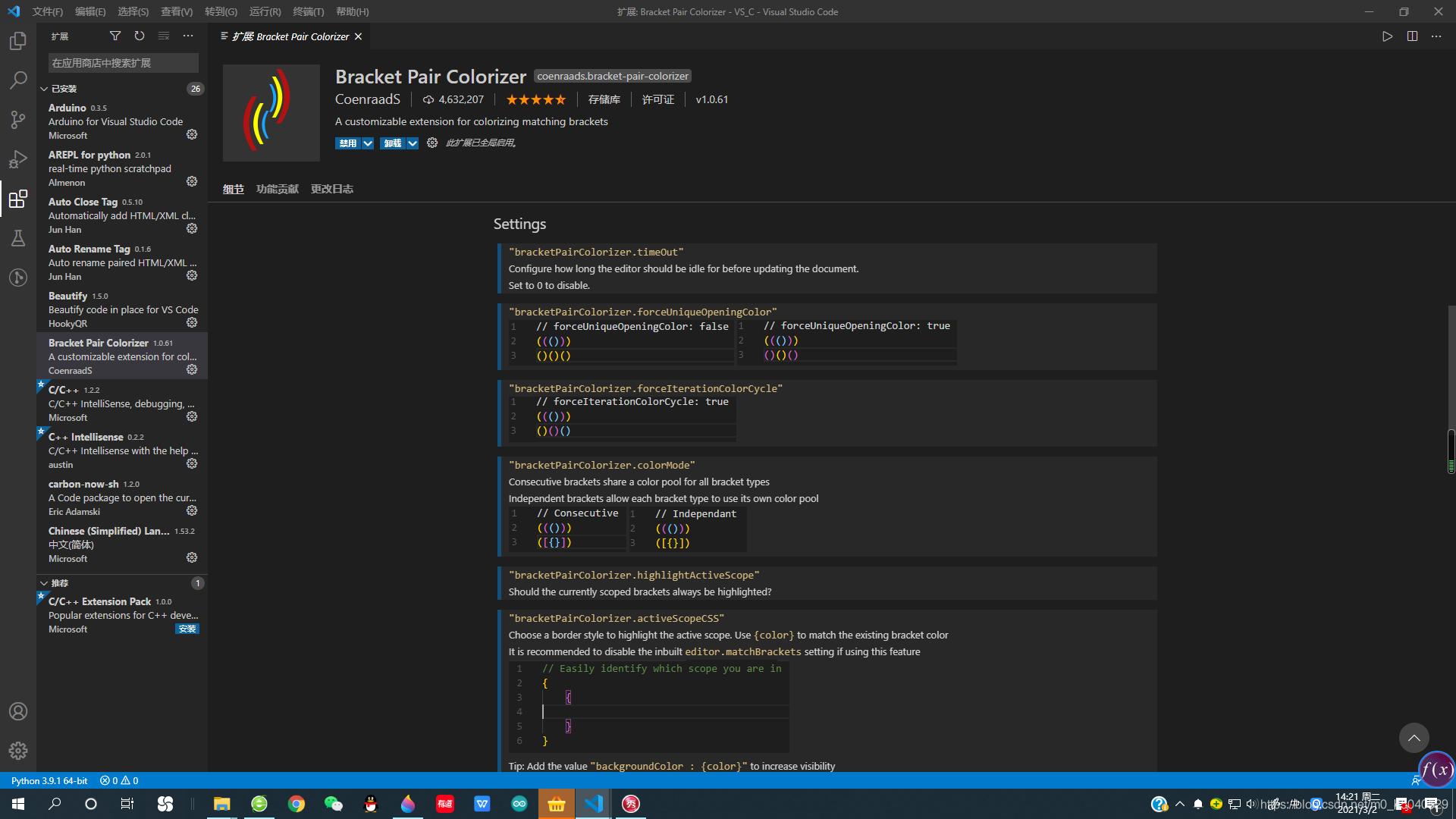Viewport: 1456px width, 819px height.
Task: Click errors and warnings status indicator
Action: (119, 780)
